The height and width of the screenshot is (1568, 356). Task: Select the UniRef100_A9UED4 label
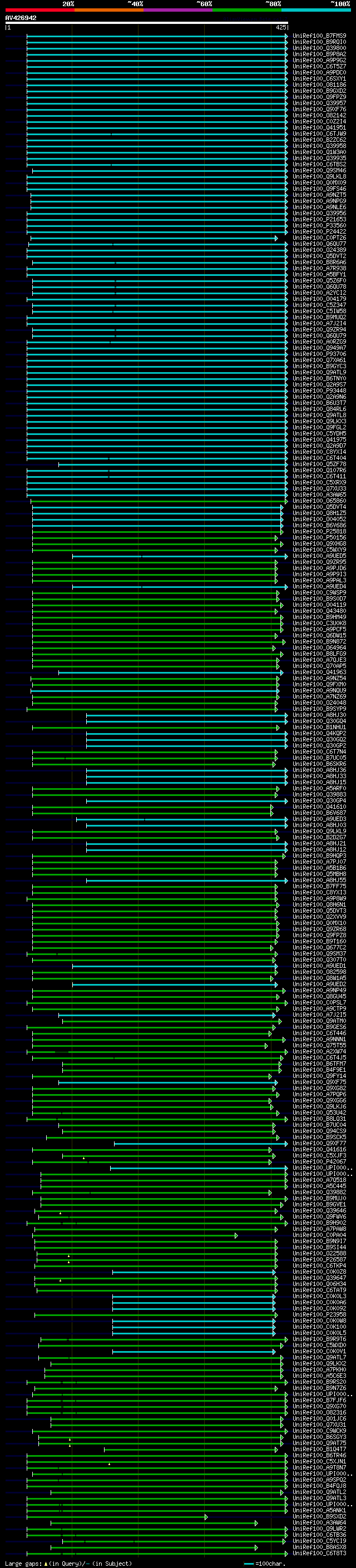click(x=319, y=586)
